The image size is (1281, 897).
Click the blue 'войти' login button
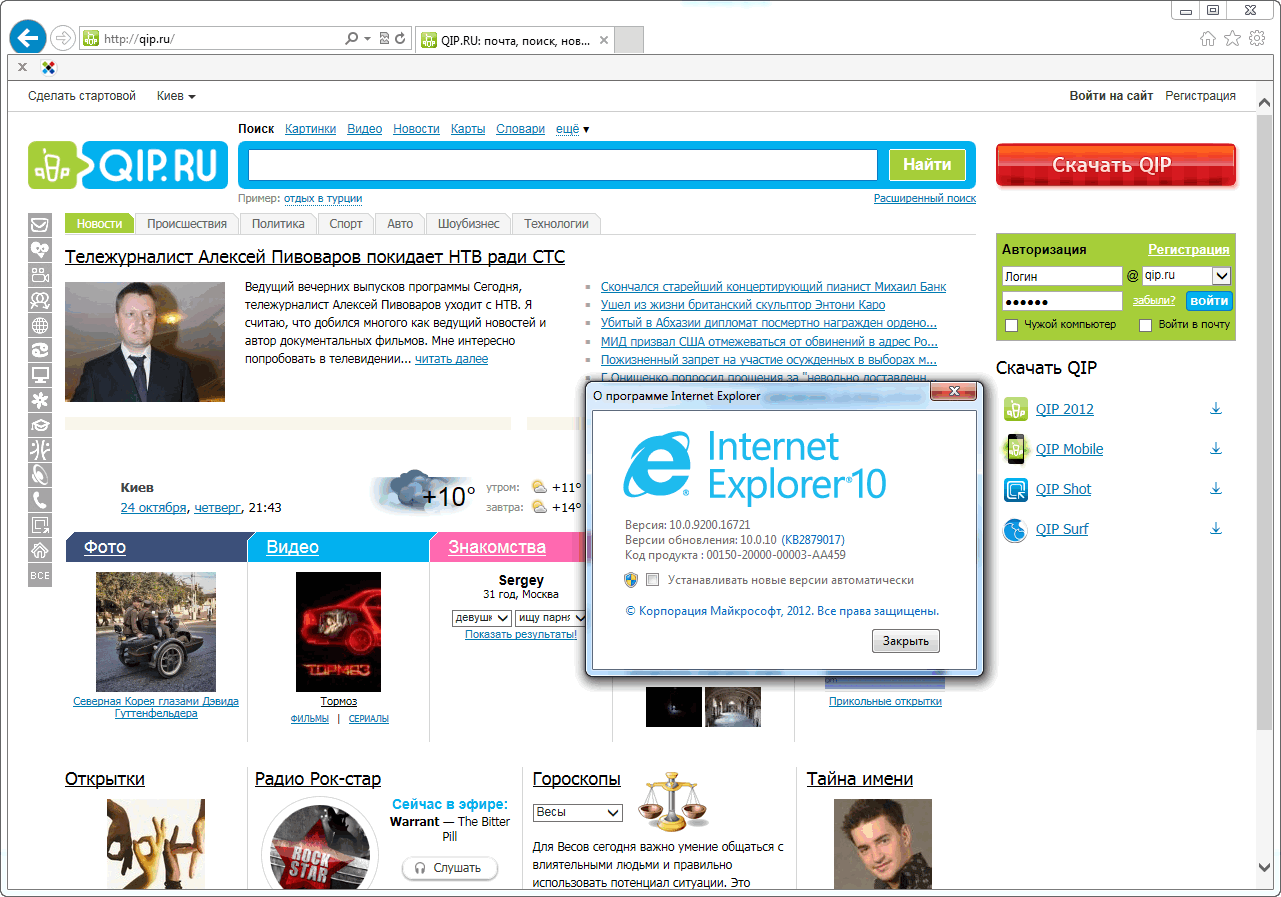(1210, 300)
